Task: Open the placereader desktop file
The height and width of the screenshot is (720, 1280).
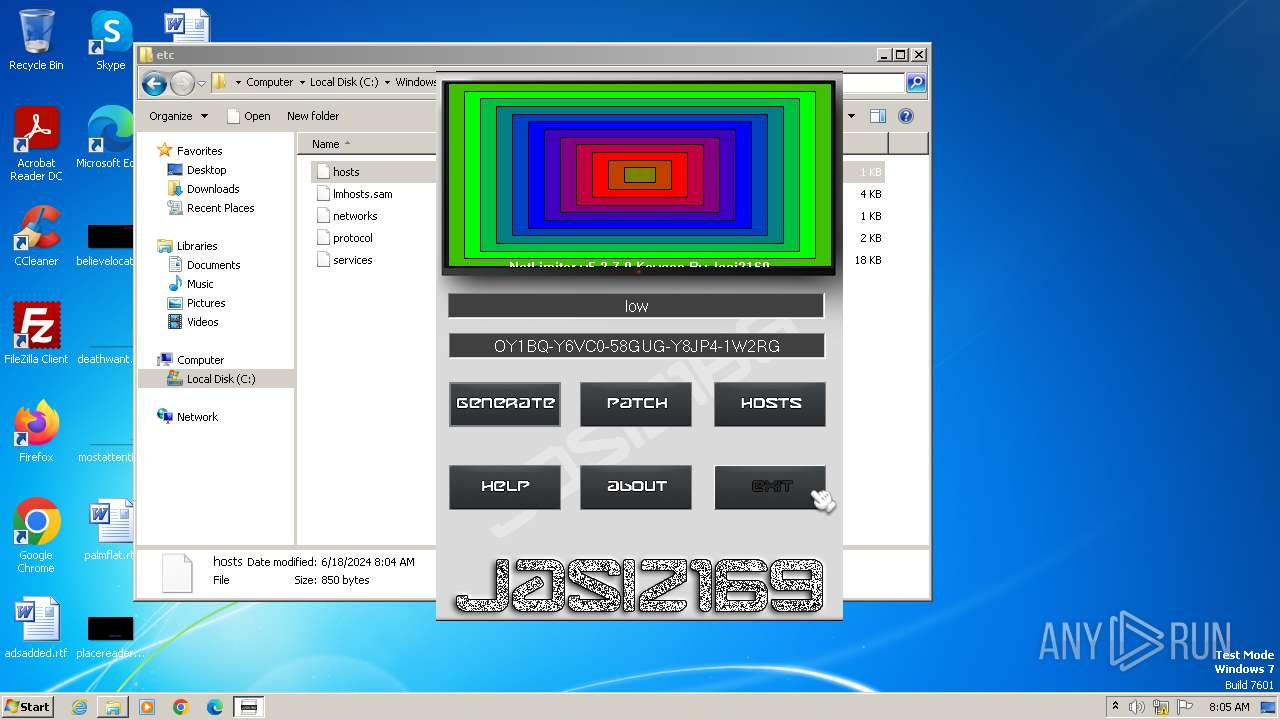Action: (x=109, y=634)
